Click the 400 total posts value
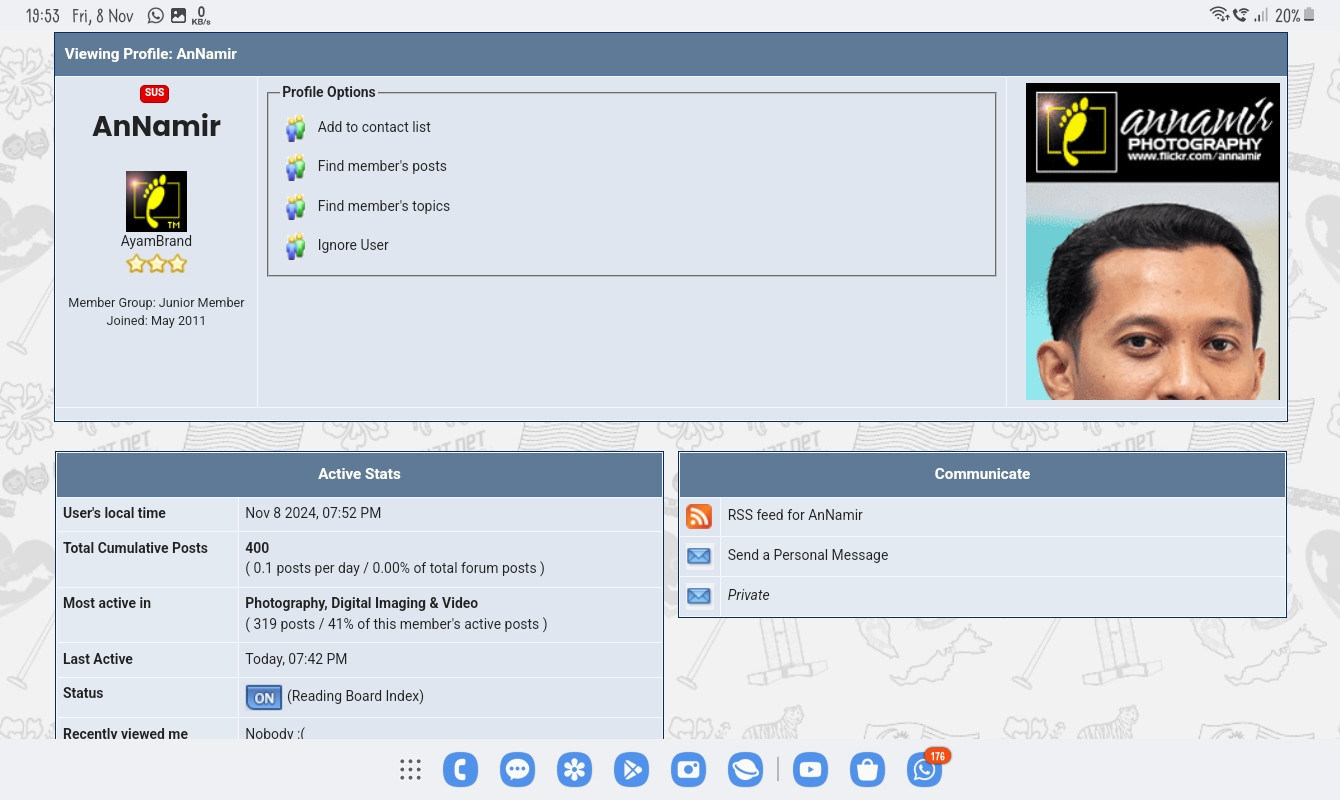 pos(257,548)
